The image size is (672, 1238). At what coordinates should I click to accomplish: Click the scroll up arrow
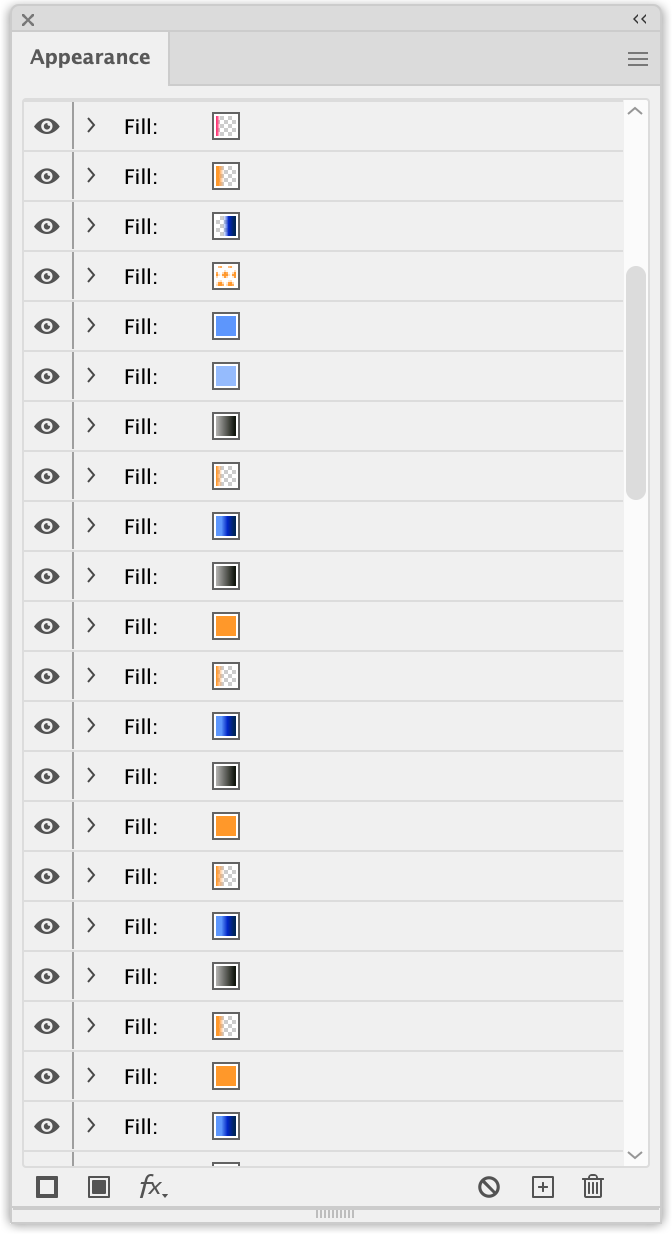click(635, 111)
